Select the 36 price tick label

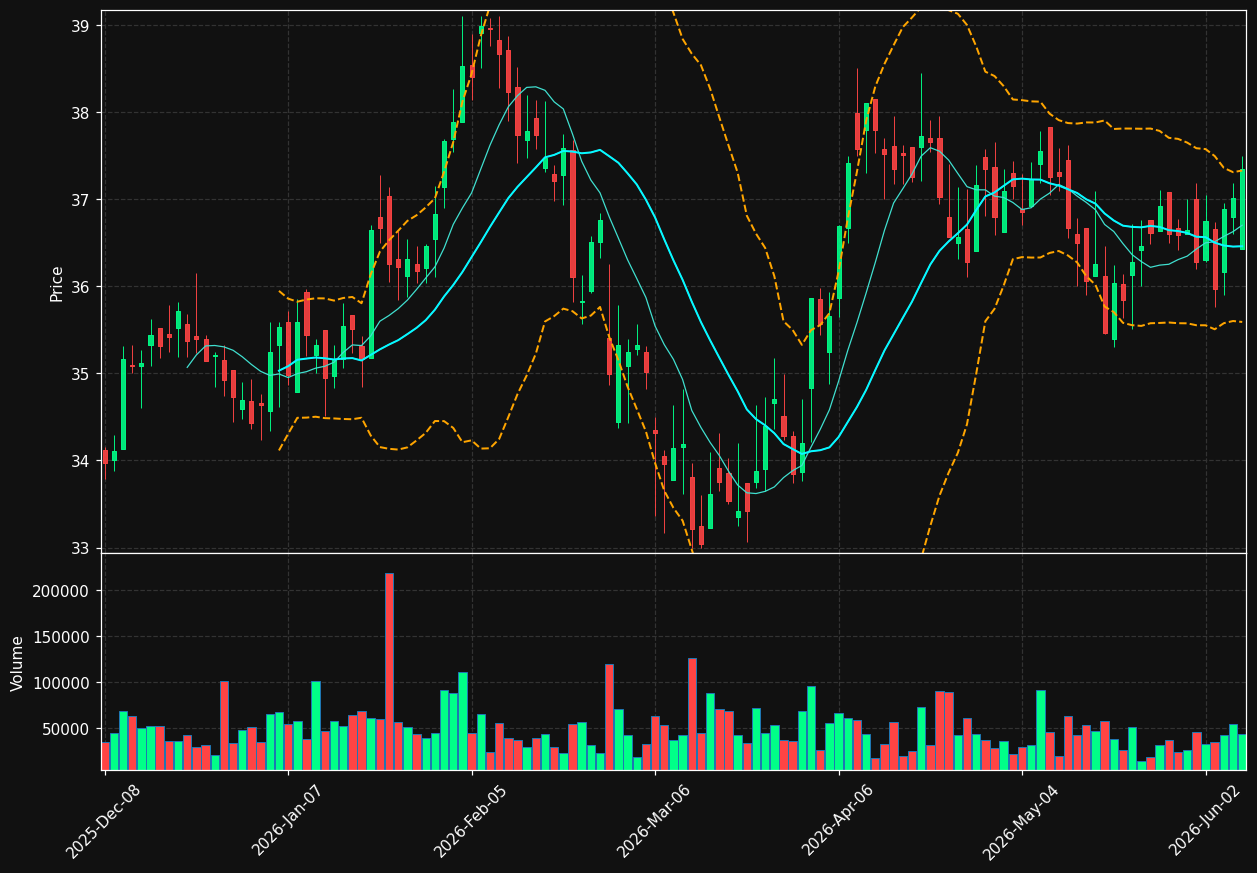pos(82,287)
